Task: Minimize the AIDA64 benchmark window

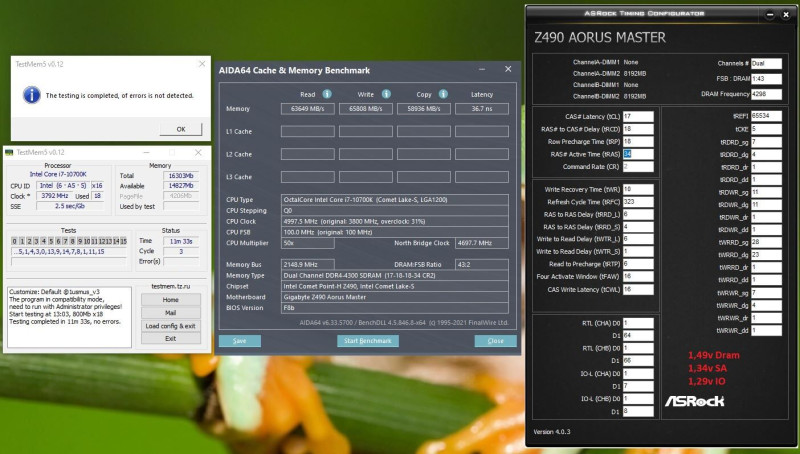Action: 482,69
